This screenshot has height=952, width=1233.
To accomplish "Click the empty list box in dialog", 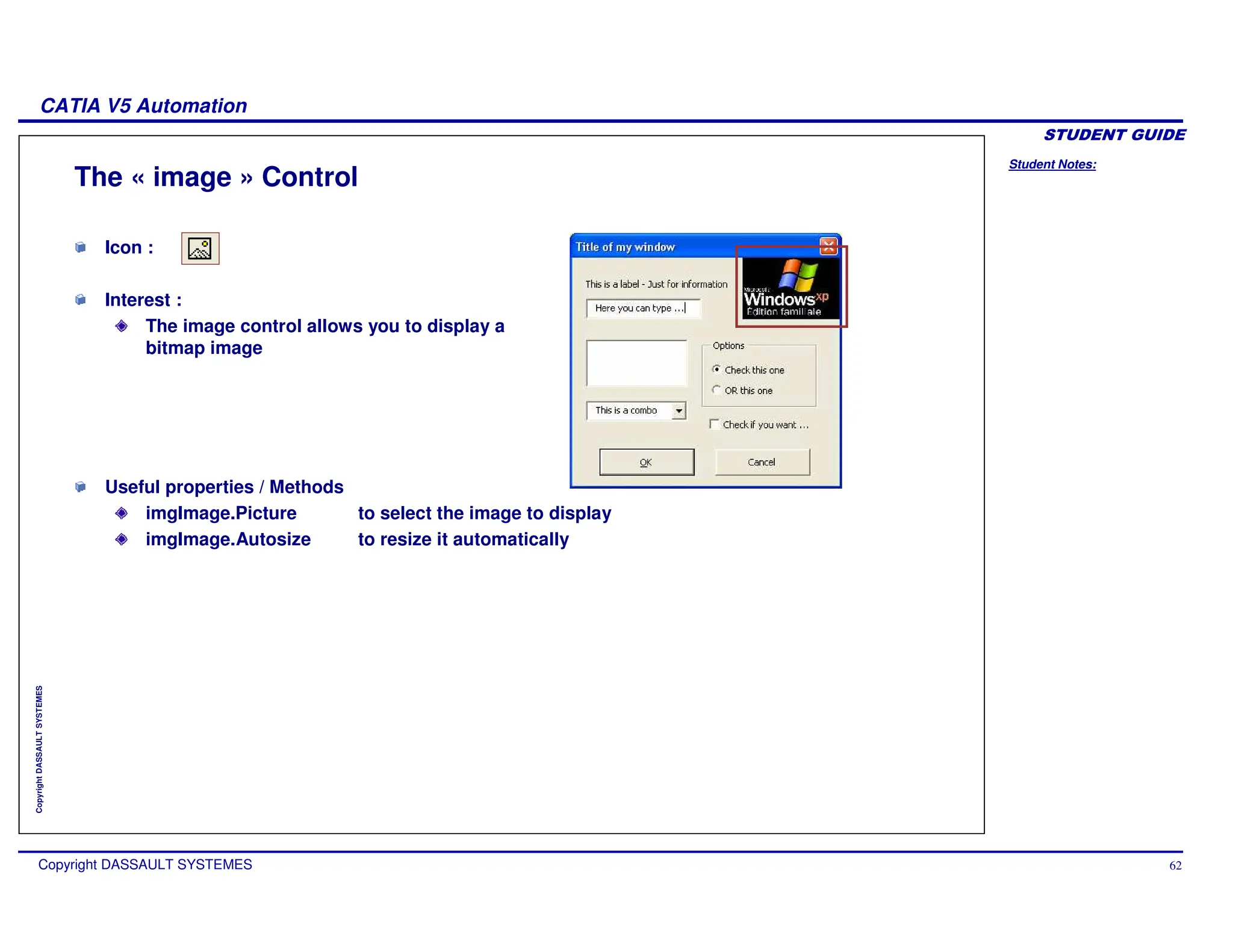I will tap(636, 363).
